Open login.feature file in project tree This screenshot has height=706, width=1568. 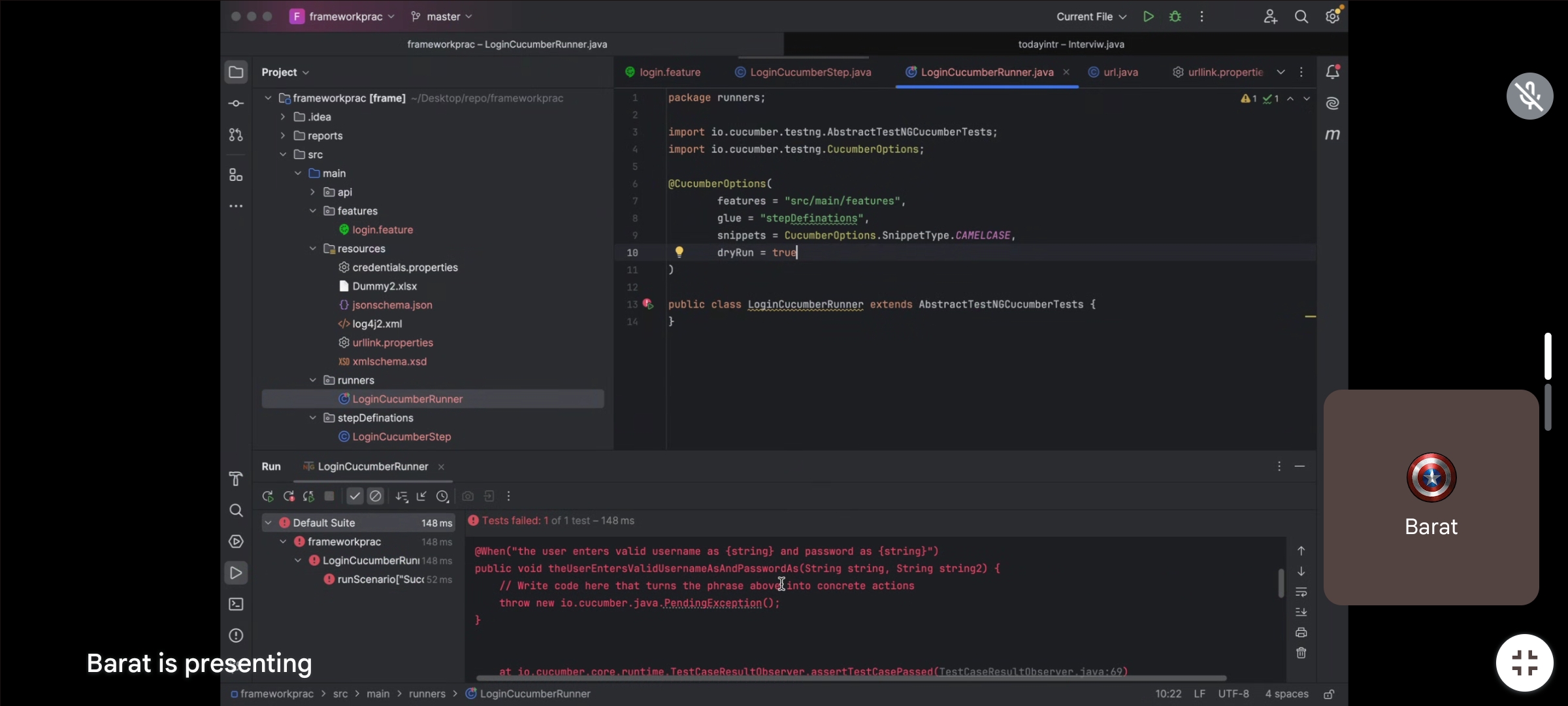tap(382, 230)
